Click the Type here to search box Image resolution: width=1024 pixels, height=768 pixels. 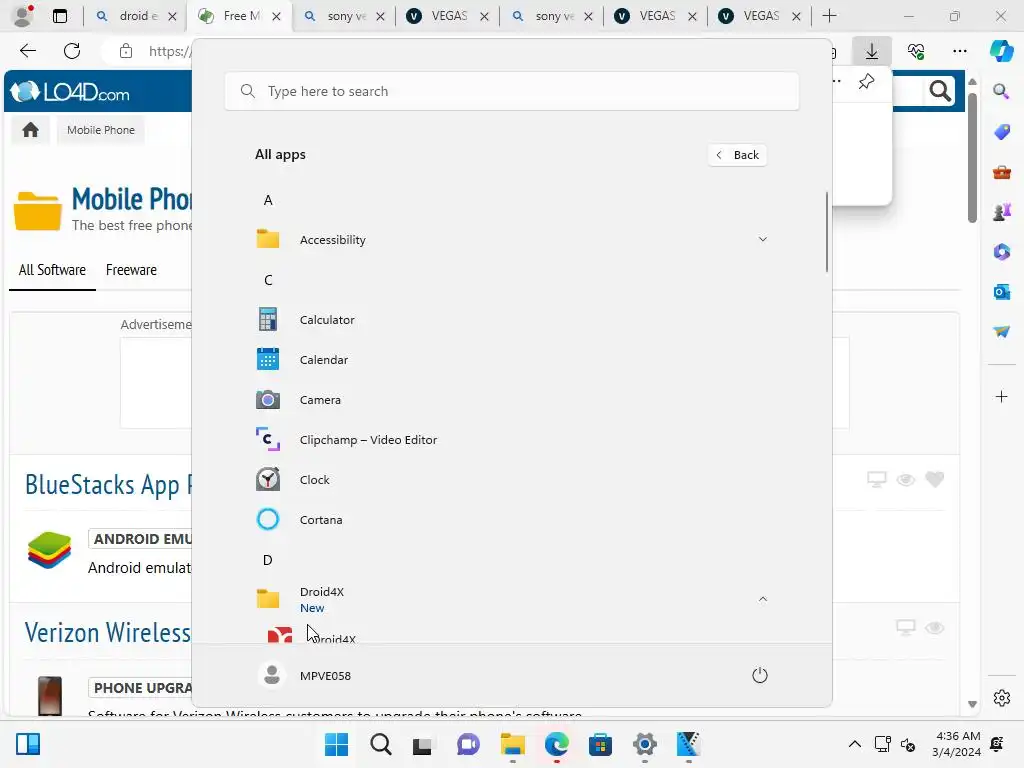511,91
